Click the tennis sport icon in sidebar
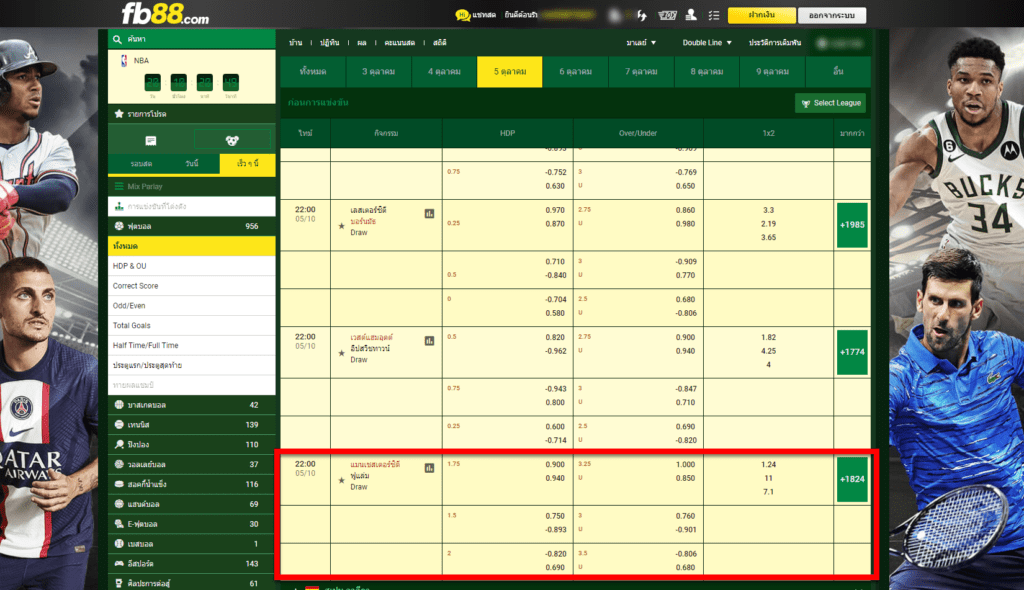 tap(119, 425)
